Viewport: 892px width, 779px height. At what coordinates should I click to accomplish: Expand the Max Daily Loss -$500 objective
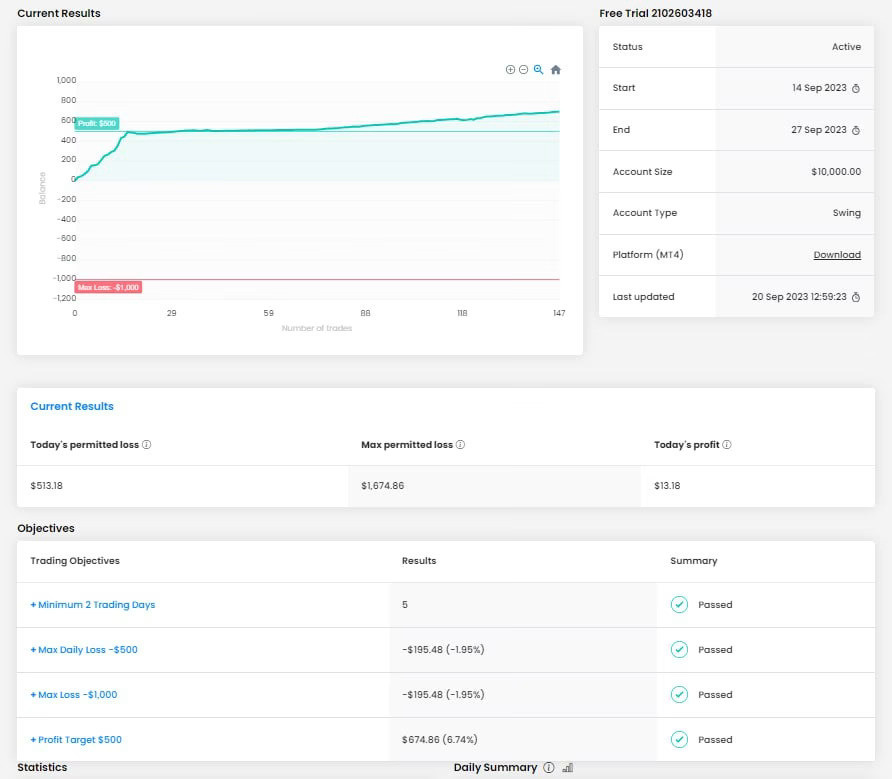coord(84,650)
